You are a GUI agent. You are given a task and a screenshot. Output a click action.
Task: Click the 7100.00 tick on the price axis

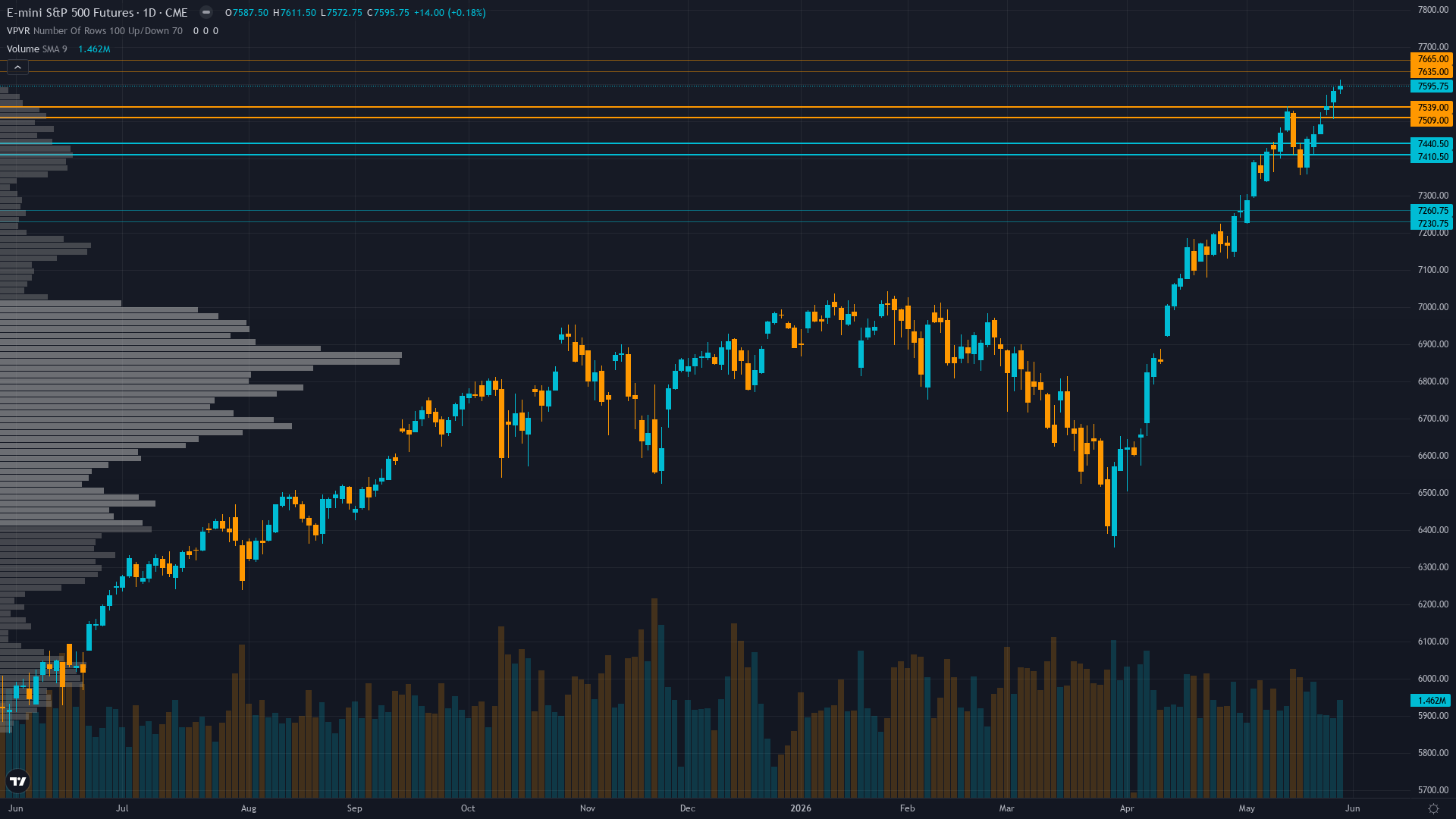pyautogui.click(x=1432, y=270)
